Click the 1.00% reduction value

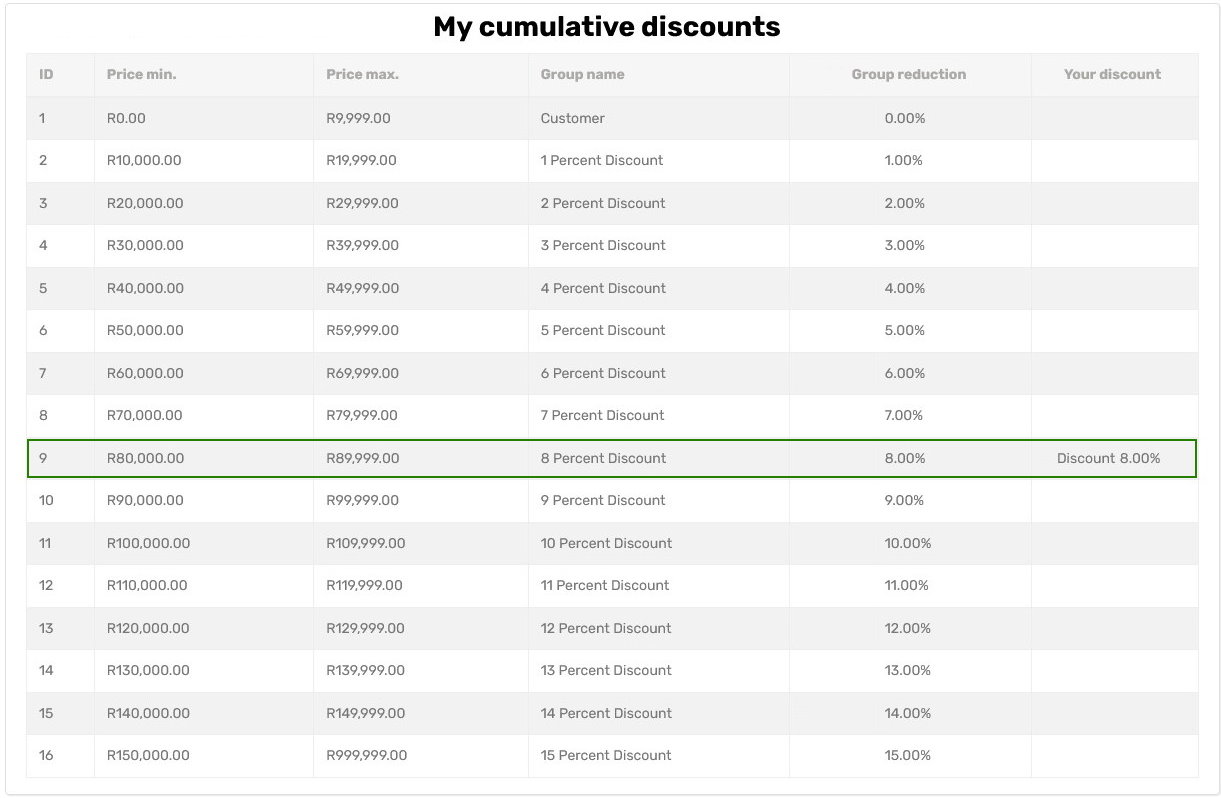(904, 160)
